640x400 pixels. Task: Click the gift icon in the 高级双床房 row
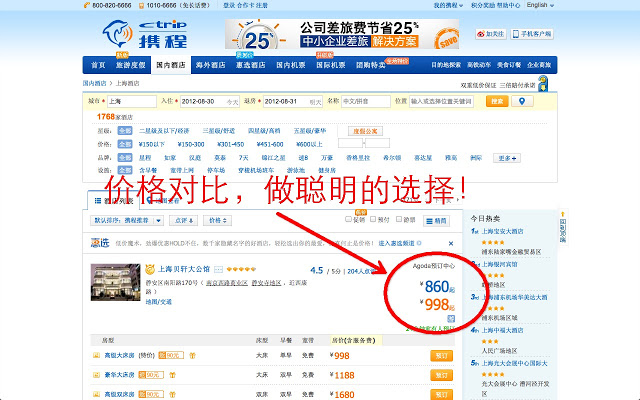point(173,394)
